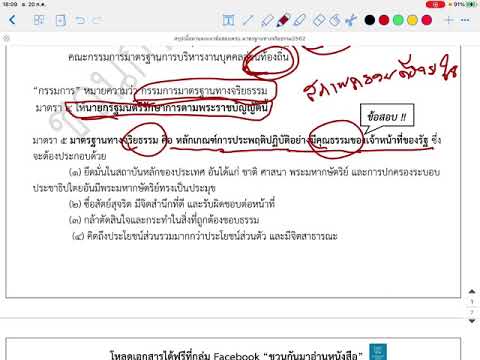Select the straight line shape tool

(247, 20)
